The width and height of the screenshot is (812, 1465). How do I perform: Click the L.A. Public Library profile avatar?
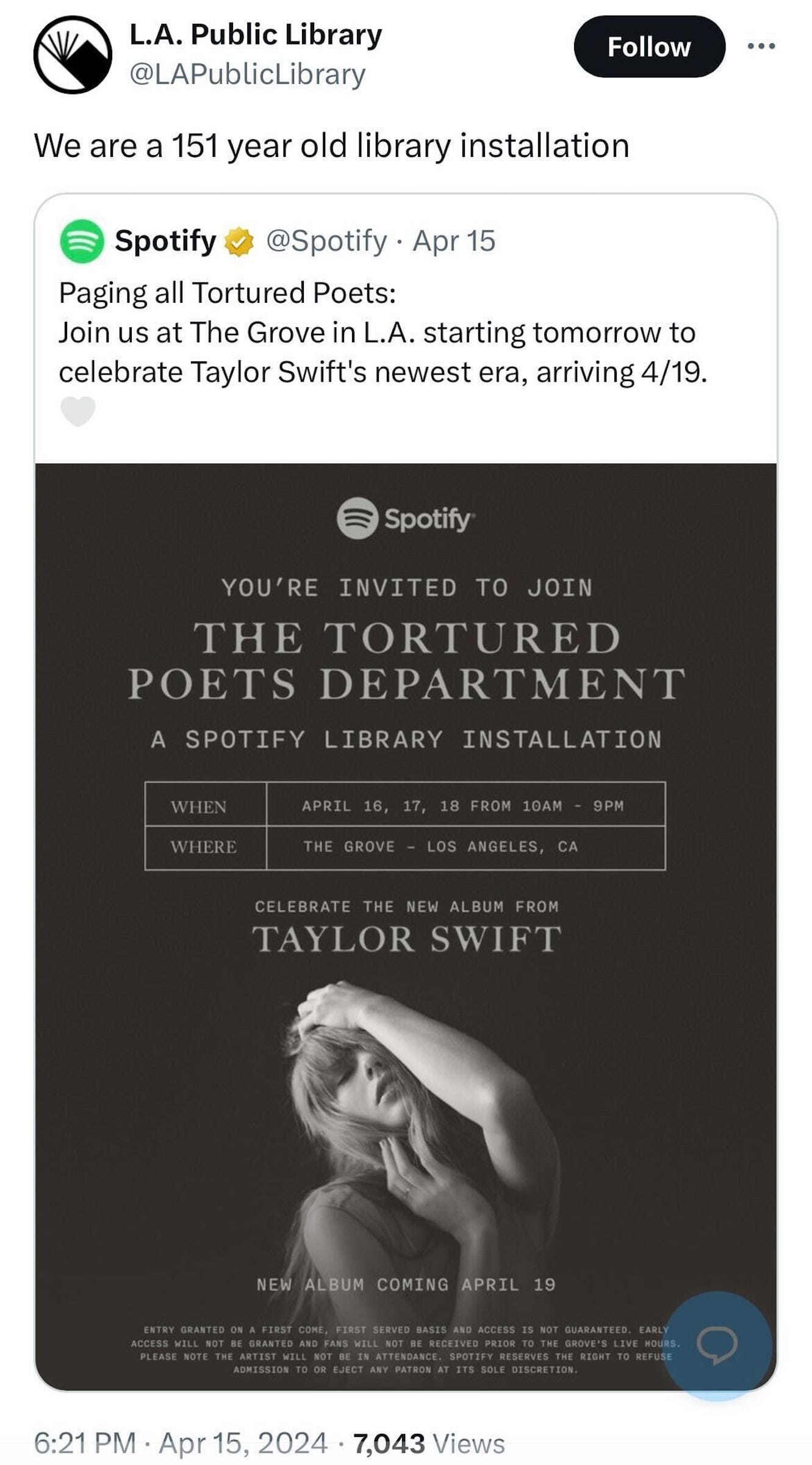click(x=73, y=55)
